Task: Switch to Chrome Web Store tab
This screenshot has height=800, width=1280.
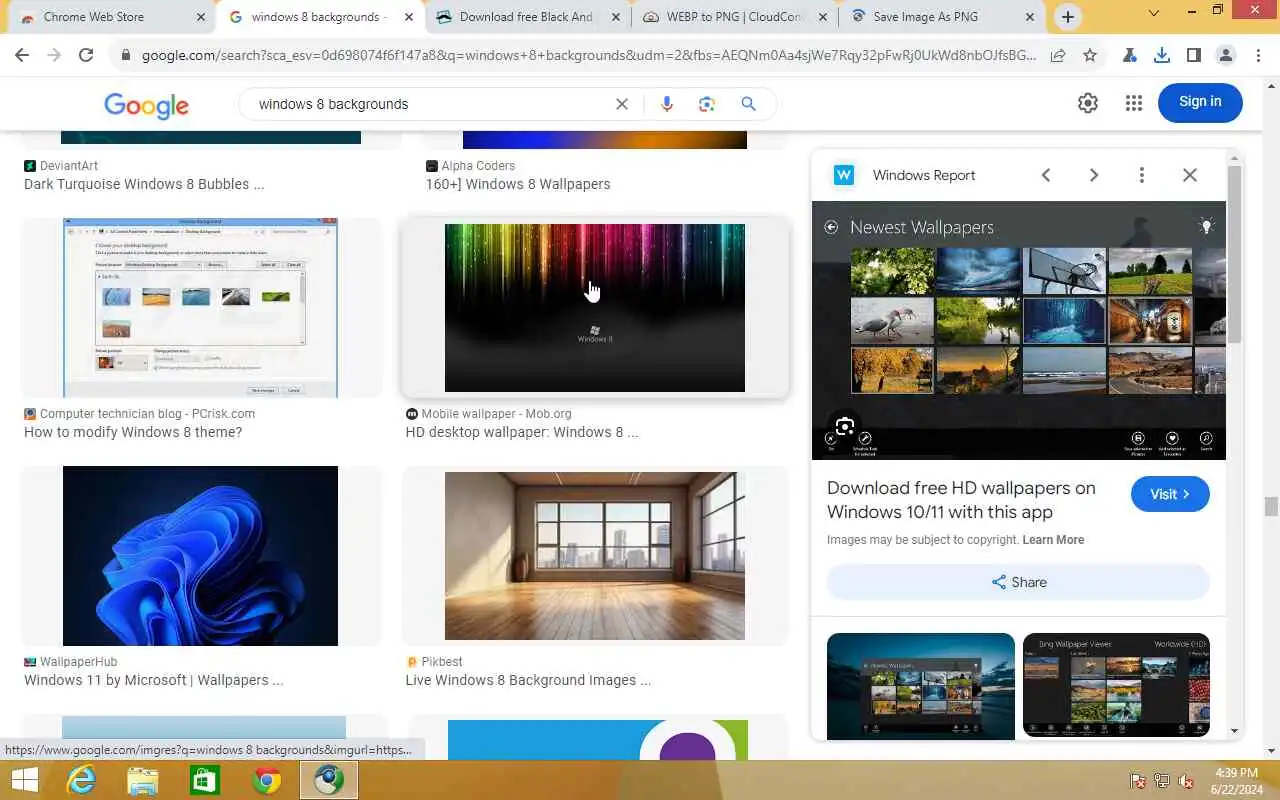Action: 112,17
